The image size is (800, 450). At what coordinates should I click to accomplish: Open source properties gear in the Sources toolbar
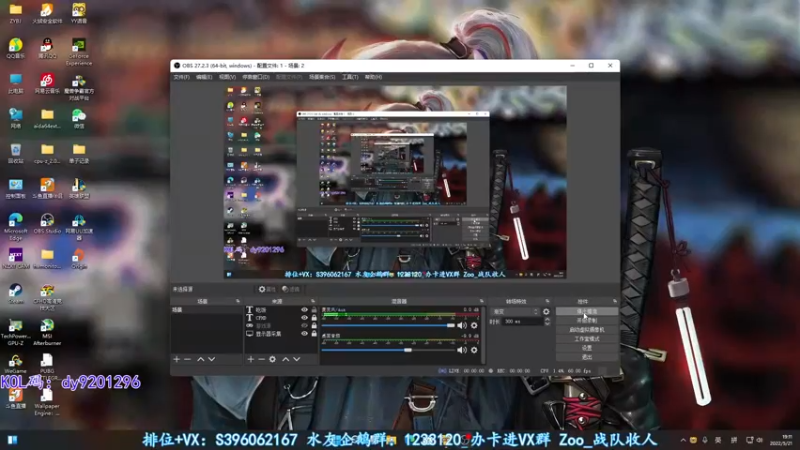[x=272, y=359]
